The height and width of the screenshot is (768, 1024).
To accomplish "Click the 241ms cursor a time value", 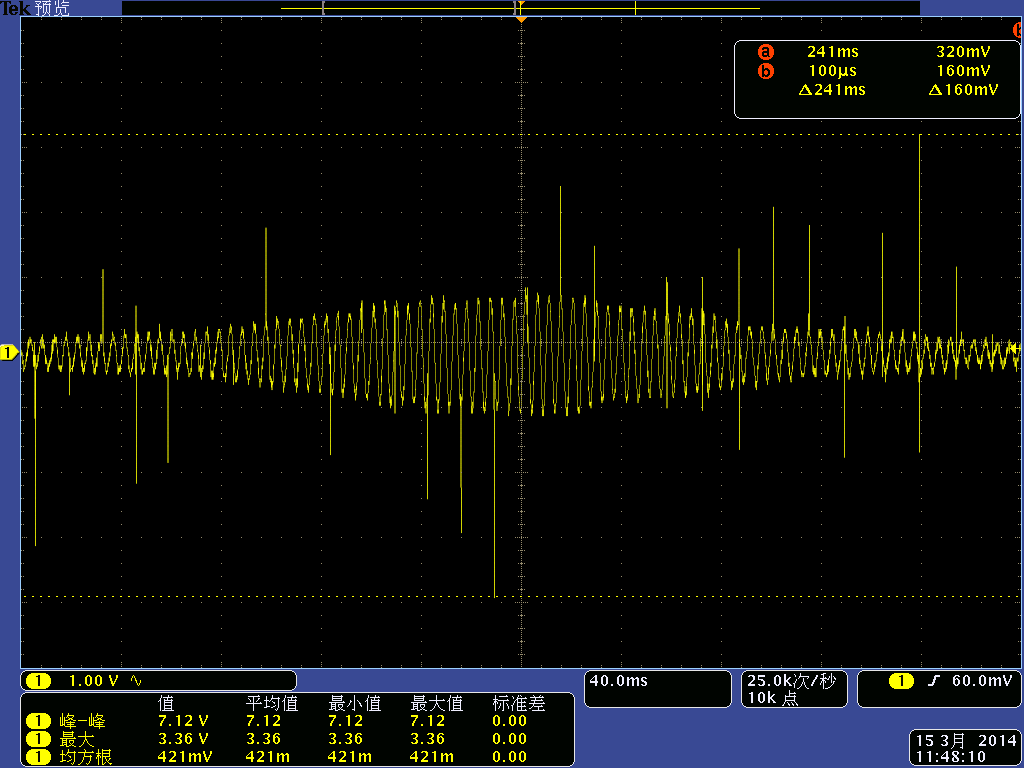I will pyautogui.click(x=833, y=52).
